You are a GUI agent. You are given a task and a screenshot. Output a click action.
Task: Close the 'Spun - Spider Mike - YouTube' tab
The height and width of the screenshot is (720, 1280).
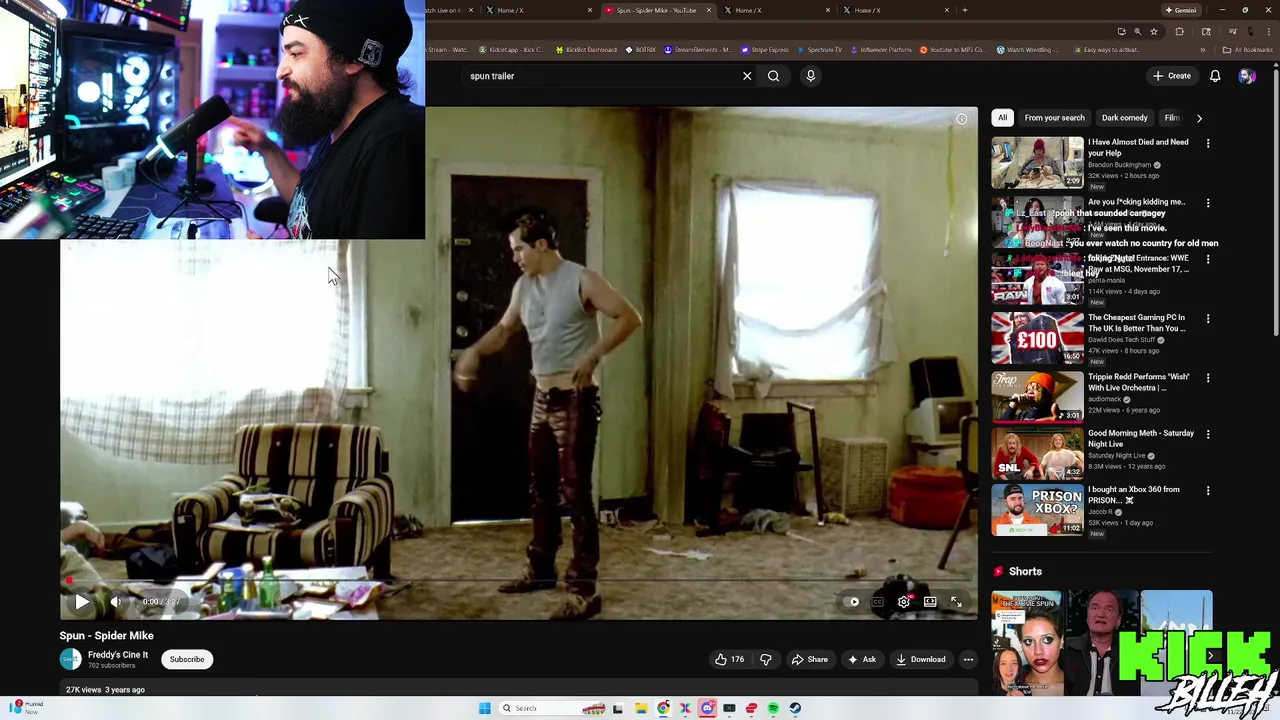click(x=709, y=10)
